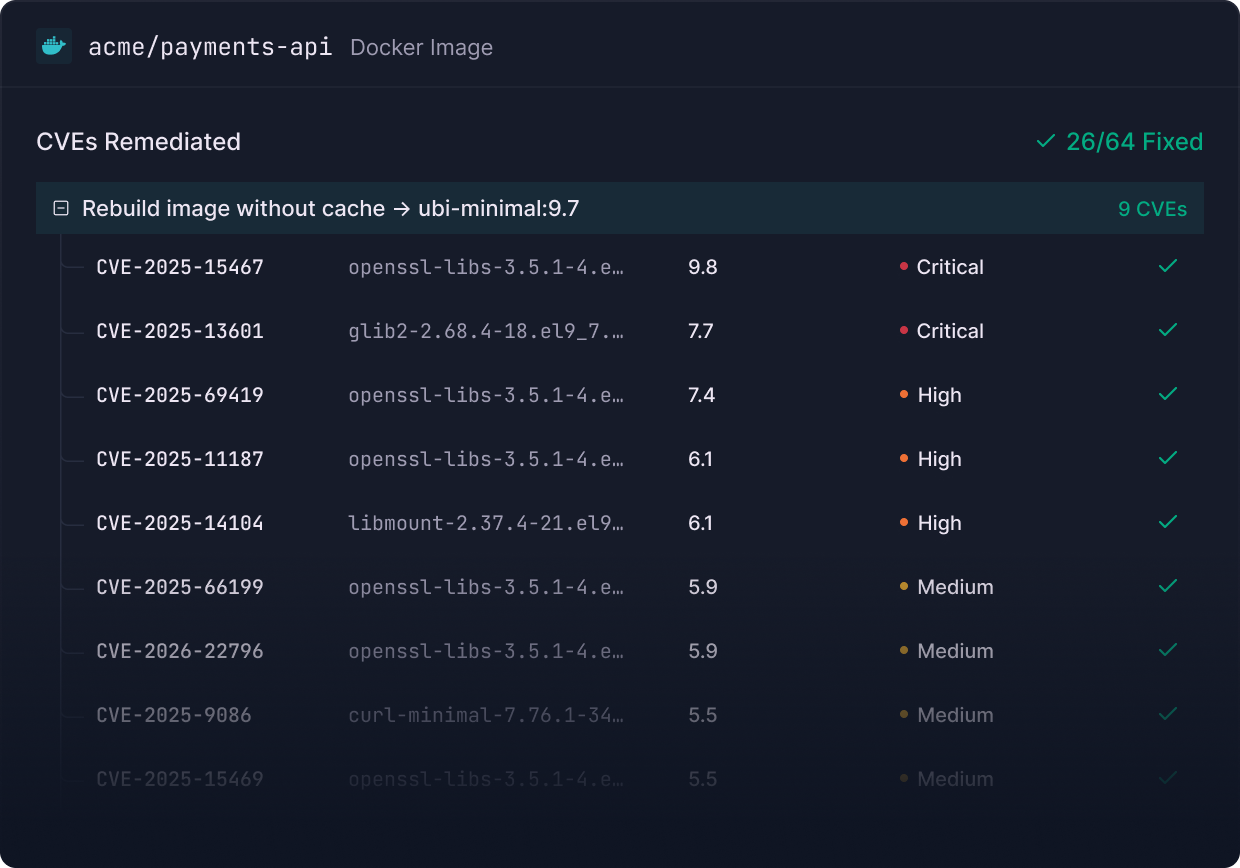This screenshot has height=868, width=1240.
Task: Click the checkmark on CVE-2025-14104 row
Action: pyautogui.click(x=1167, y=523)
